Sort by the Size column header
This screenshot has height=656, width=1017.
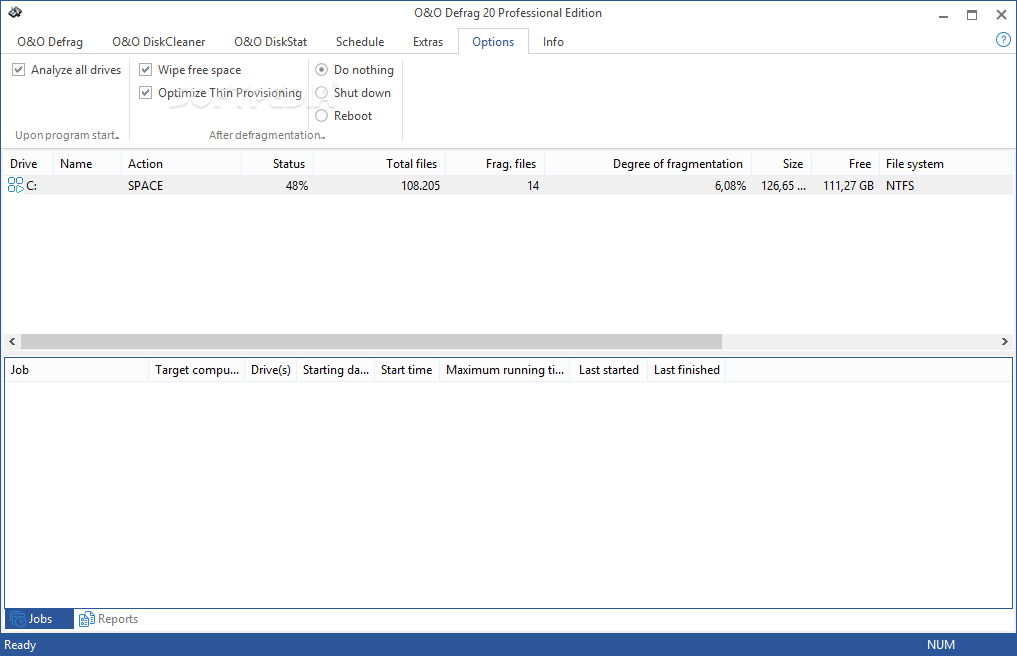click(x=782, y=164)
